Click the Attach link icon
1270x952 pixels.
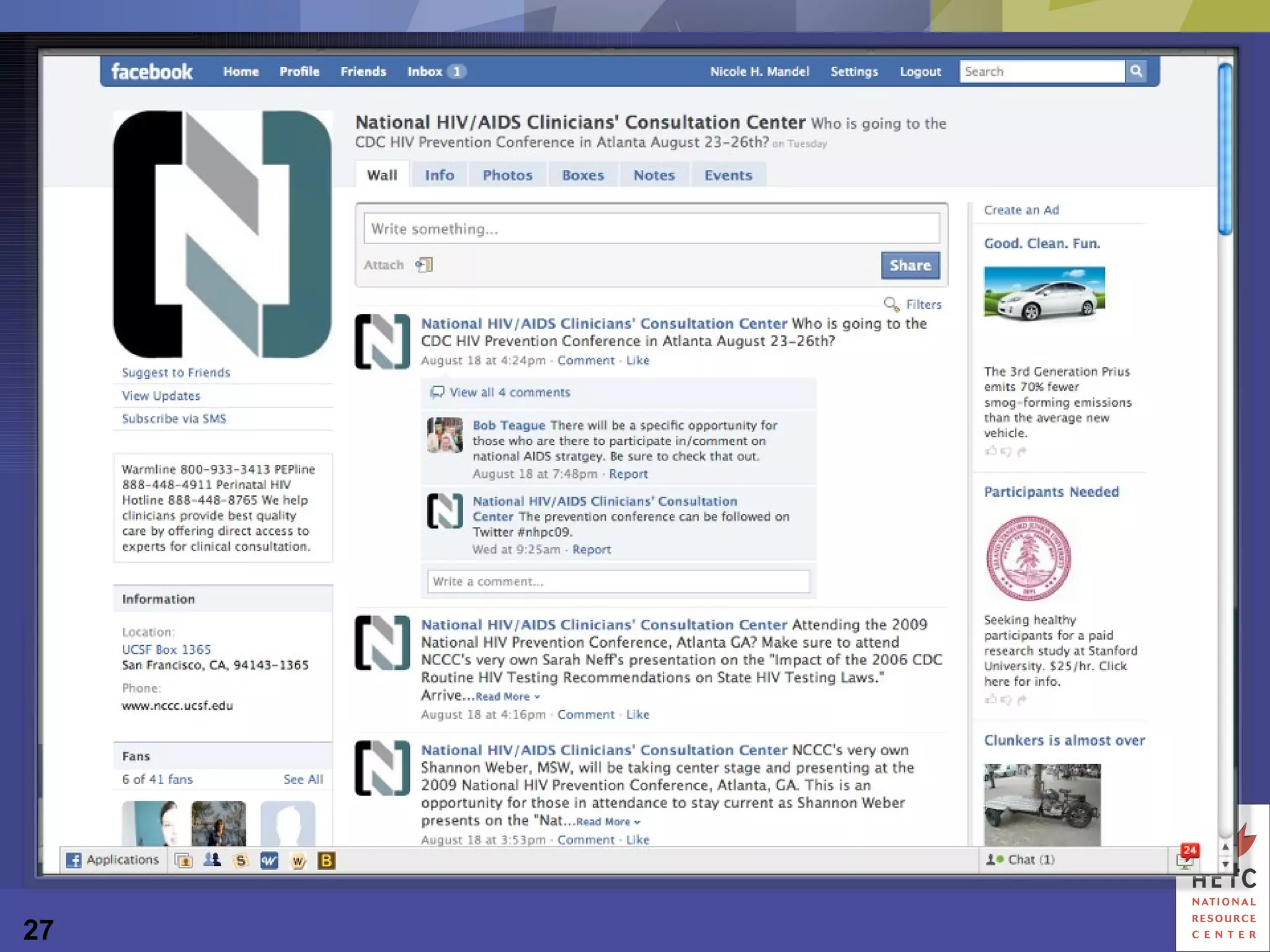(x=424, y=265)
